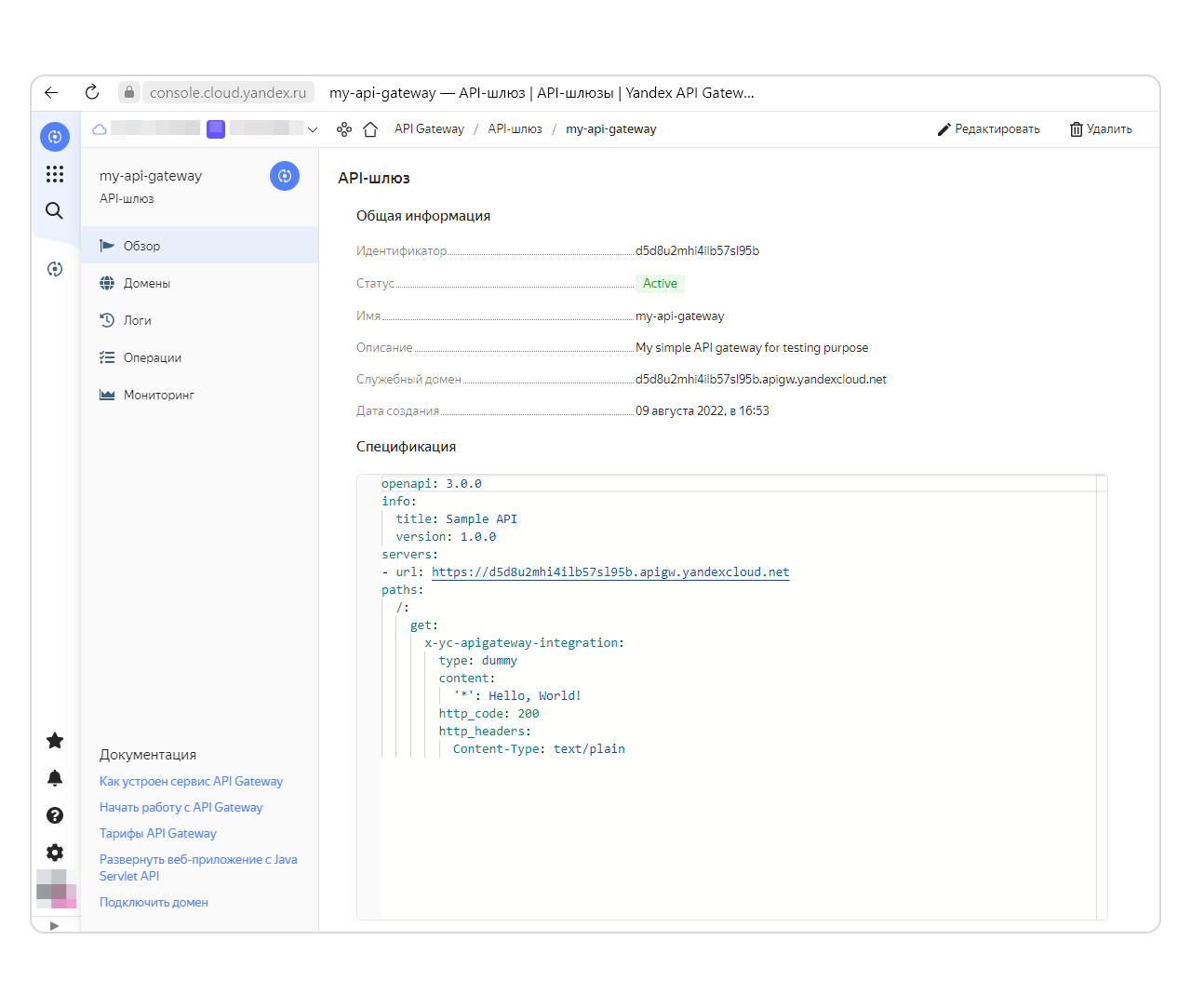The image size is (1191, 1008).
Task: Open settings via the gear icon
Action: coord(54,853)
